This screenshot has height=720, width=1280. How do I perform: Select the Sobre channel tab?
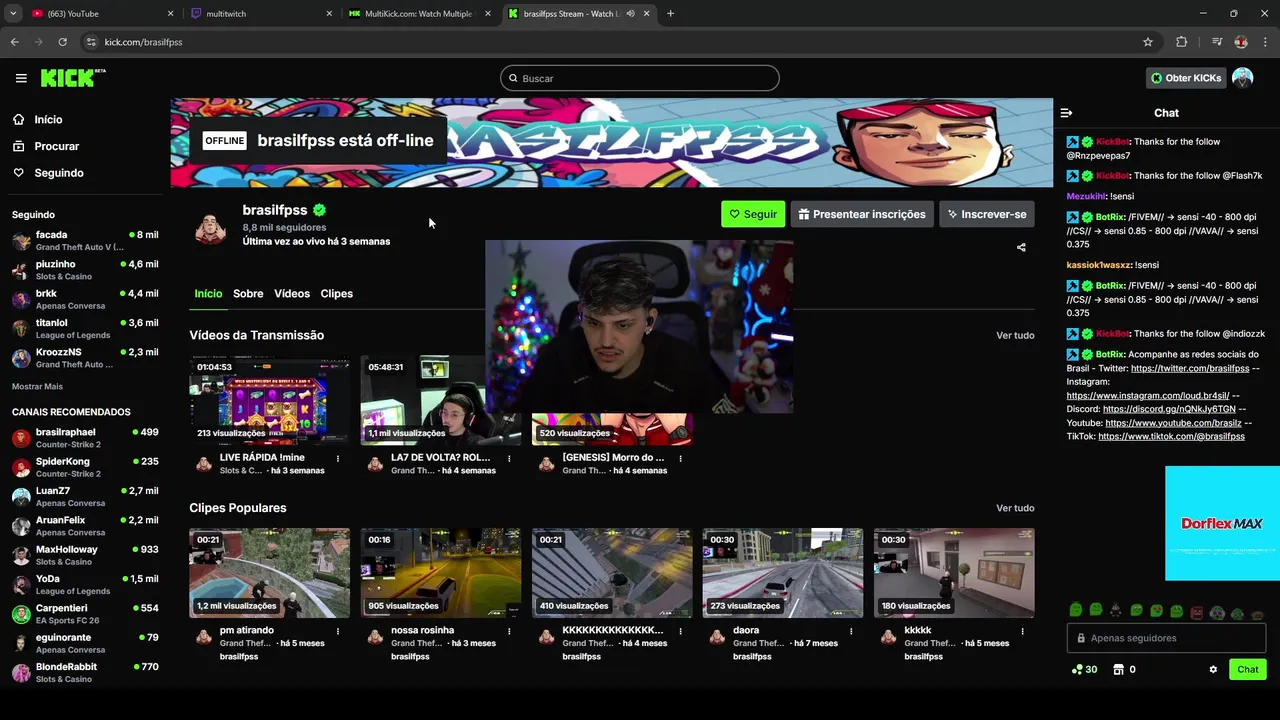(x=248, y=294)
